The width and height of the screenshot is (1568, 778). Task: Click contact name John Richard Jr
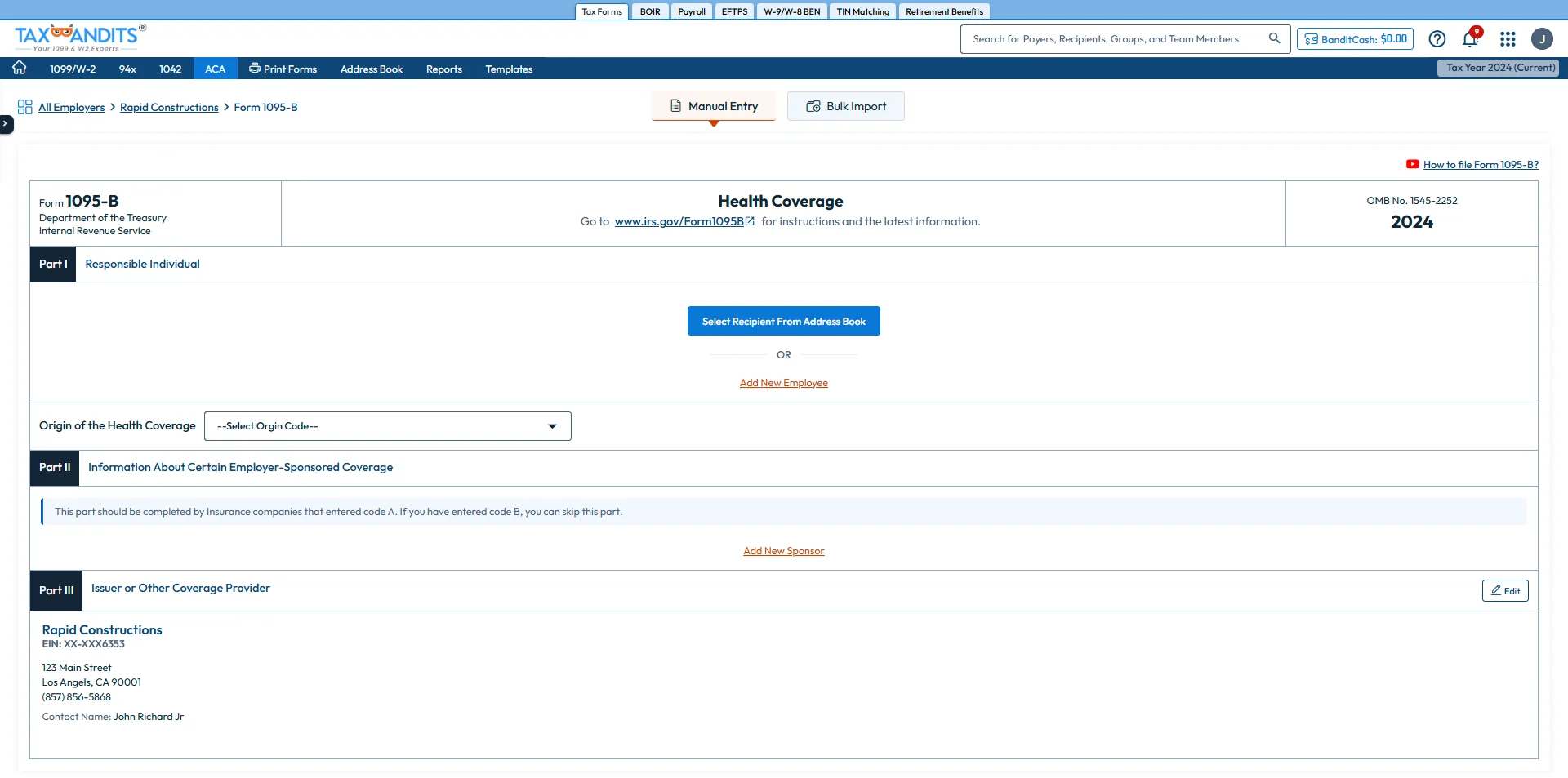click(149, 717)
